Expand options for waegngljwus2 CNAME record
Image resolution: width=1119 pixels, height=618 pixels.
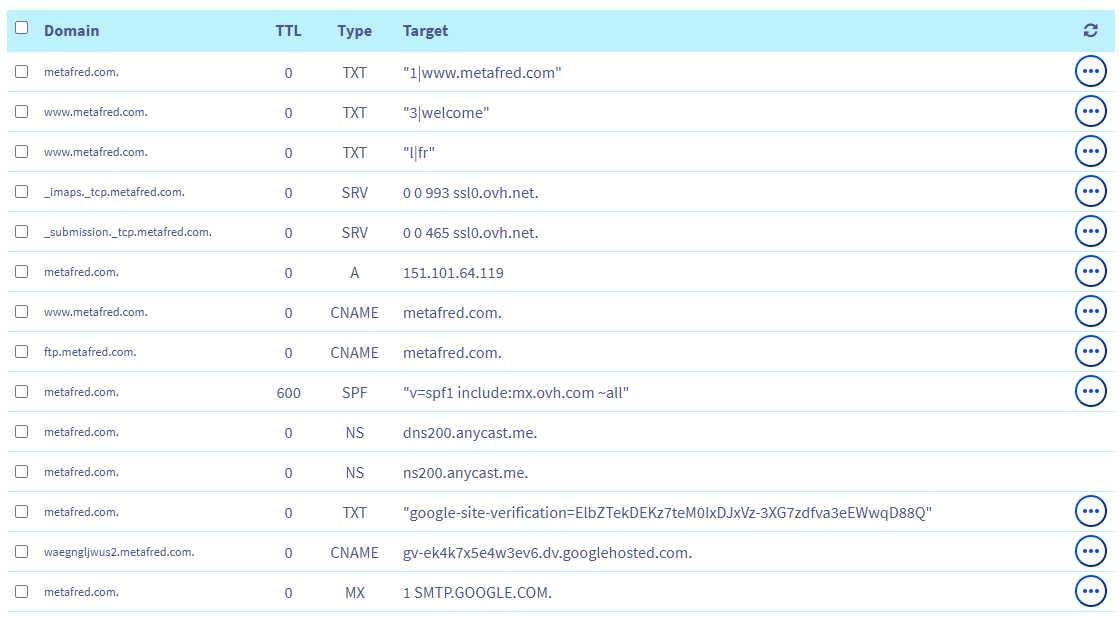[1090, 552]
